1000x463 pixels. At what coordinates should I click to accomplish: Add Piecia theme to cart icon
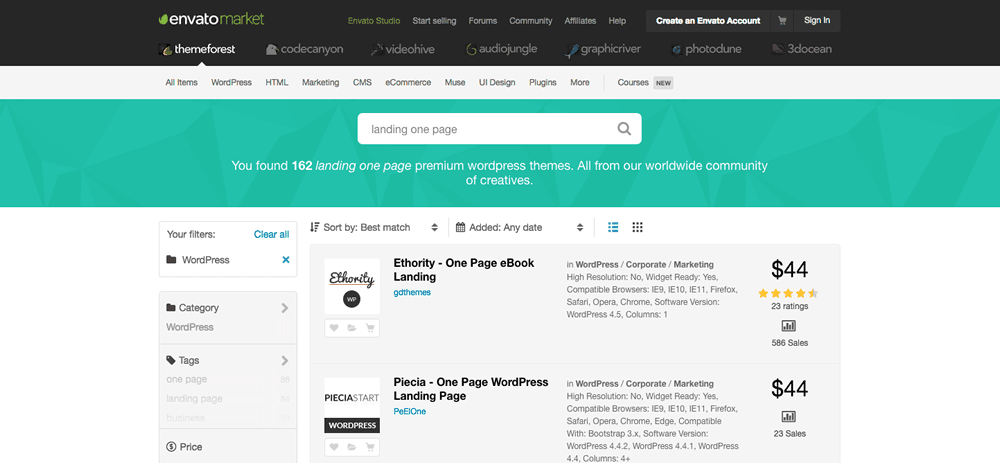370,447
